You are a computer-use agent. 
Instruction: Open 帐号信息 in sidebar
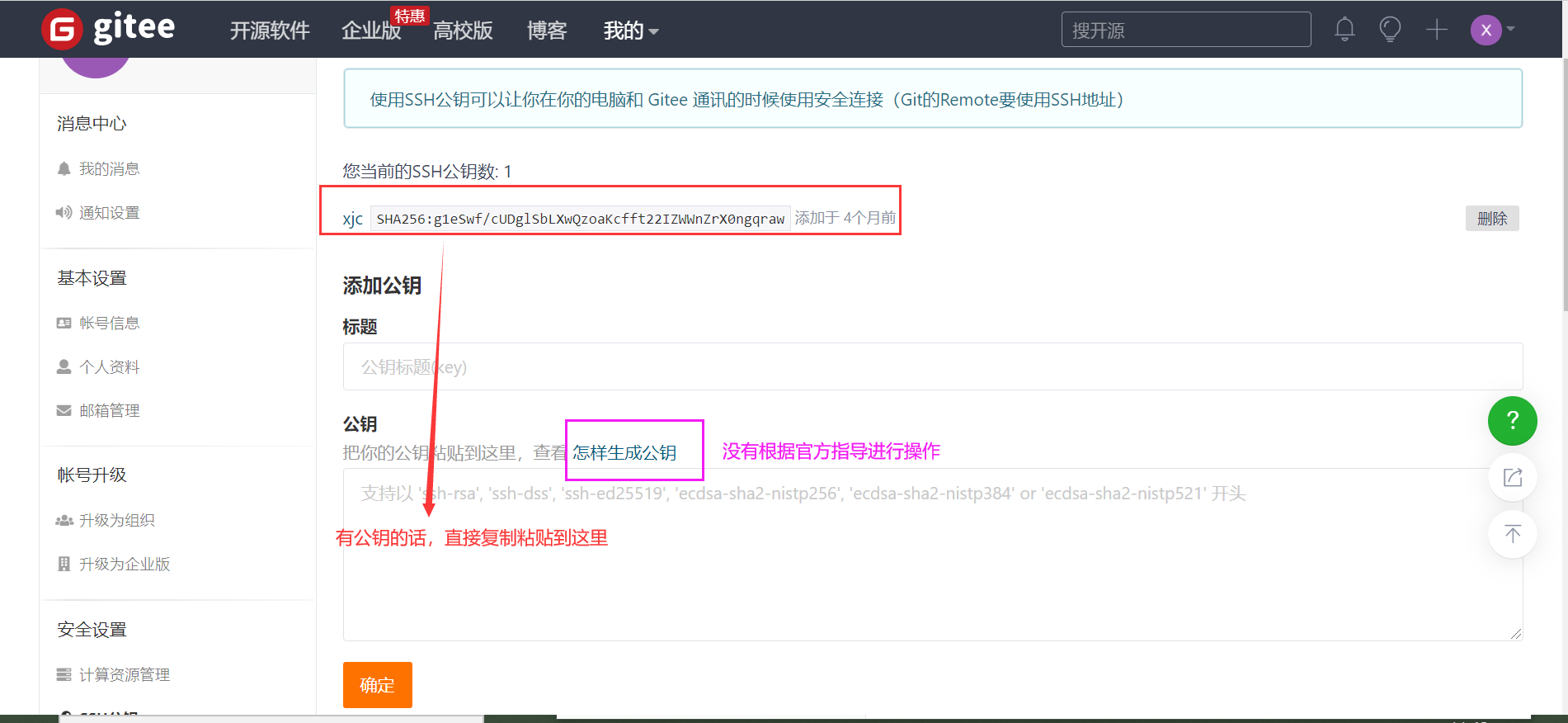tap(109, 323)
